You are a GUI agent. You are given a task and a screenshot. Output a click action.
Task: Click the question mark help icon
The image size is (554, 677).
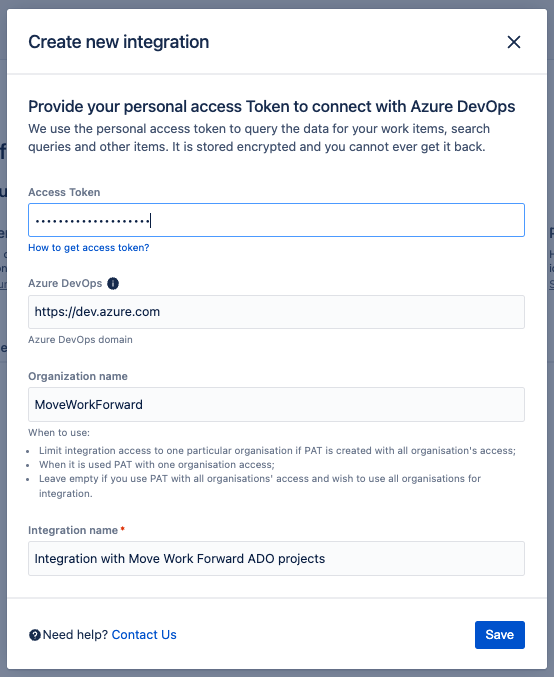35,635
